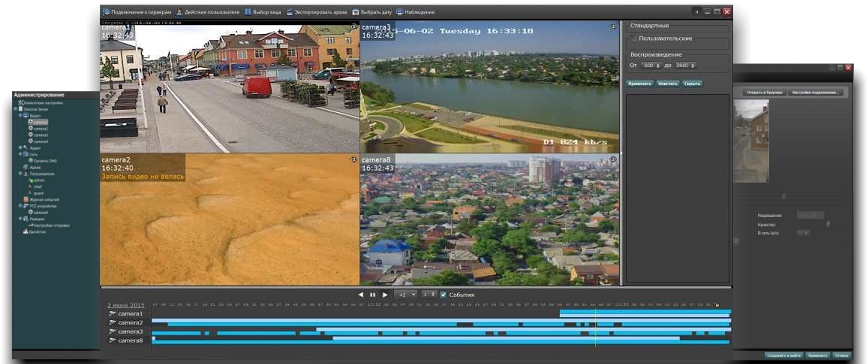Click Отмена in the right window
The height and width of the screenshot is (364, 868).
842,356
